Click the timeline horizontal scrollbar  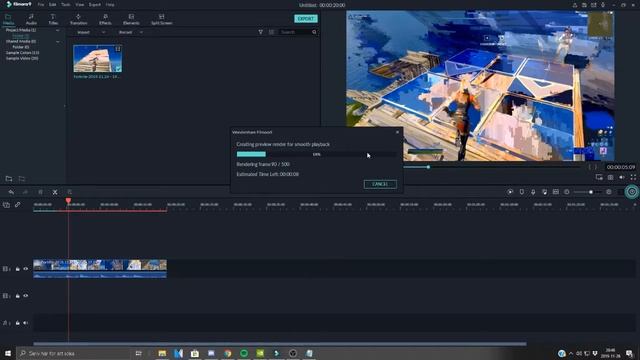pos(280,344)
